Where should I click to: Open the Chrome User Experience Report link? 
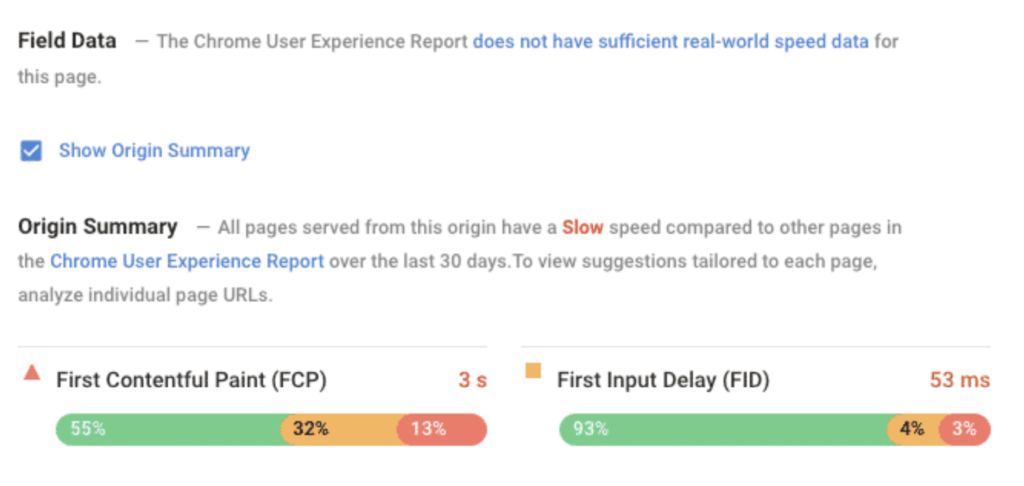coord(187,261)
